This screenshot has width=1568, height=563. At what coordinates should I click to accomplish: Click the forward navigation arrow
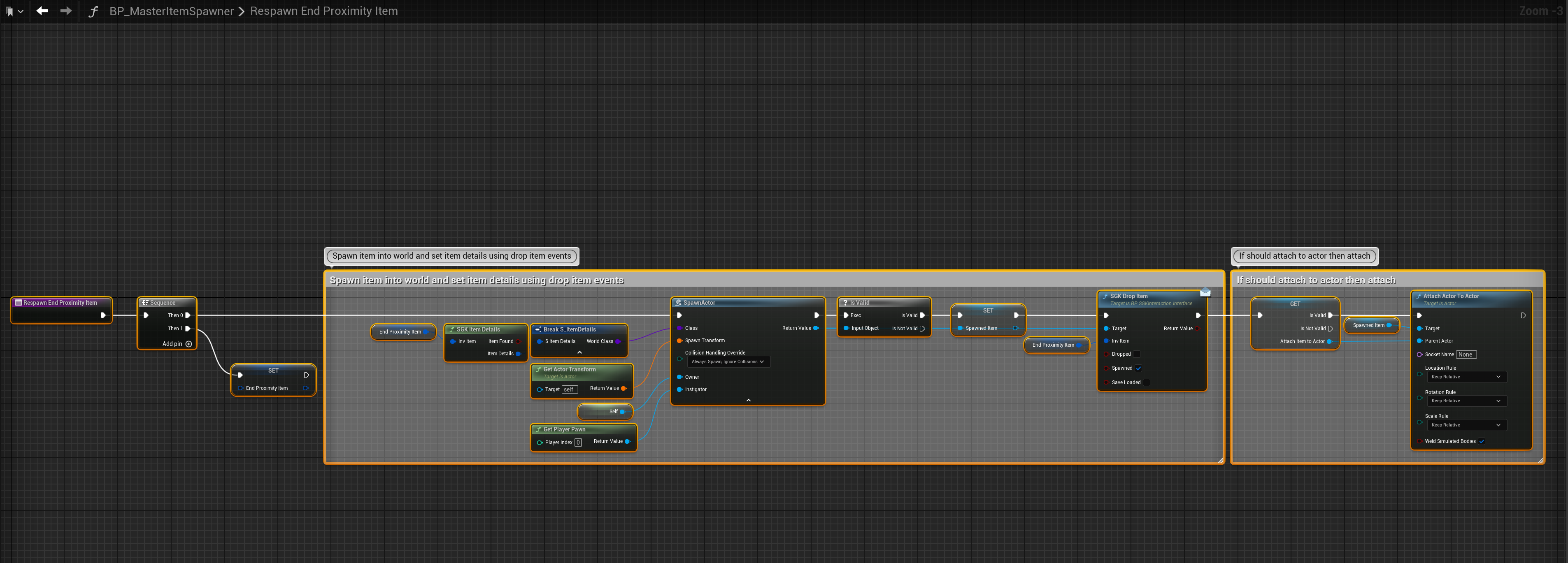[x=66, y=11]
